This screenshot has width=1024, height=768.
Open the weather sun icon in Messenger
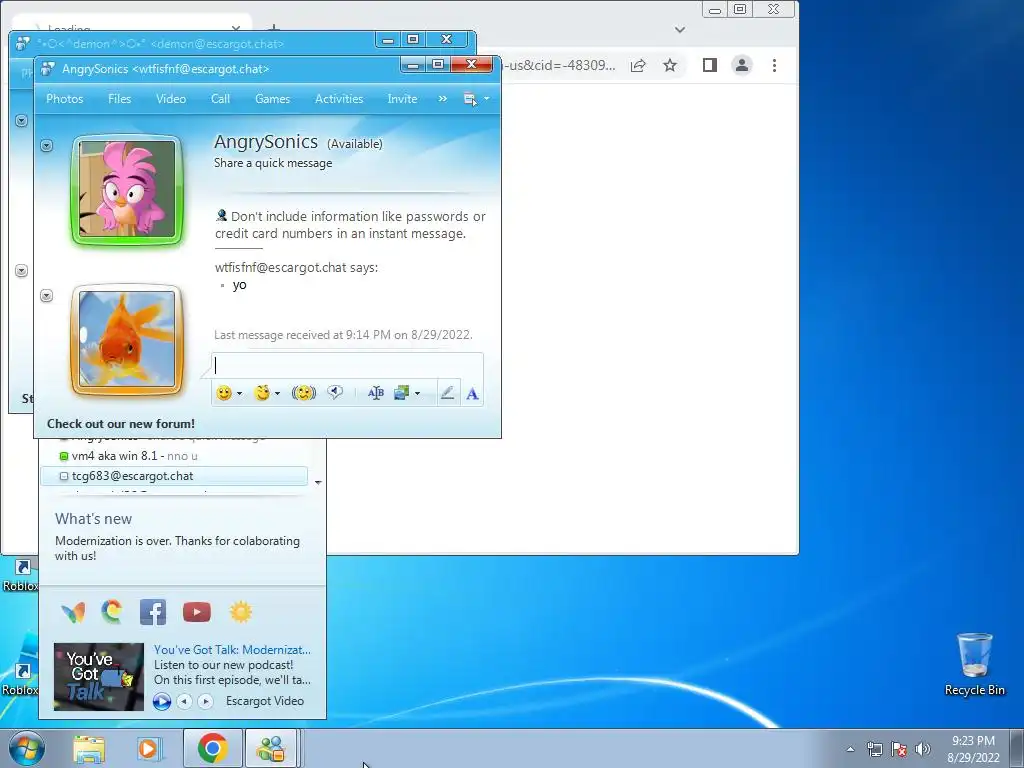(241, 612)
